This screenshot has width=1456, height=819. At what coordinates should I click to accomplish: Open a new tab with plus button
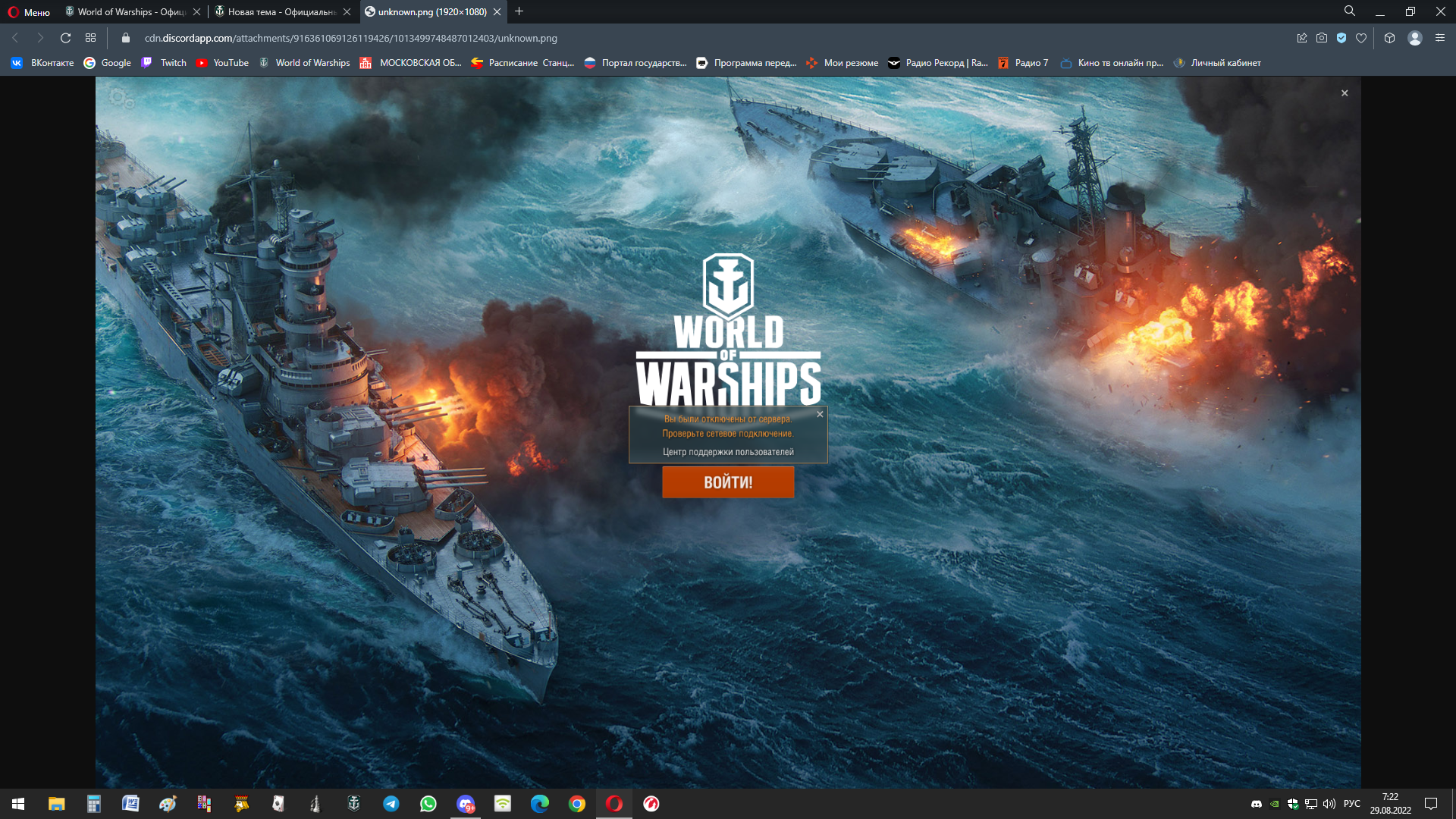pyautogui.click(x=519, y=11)
